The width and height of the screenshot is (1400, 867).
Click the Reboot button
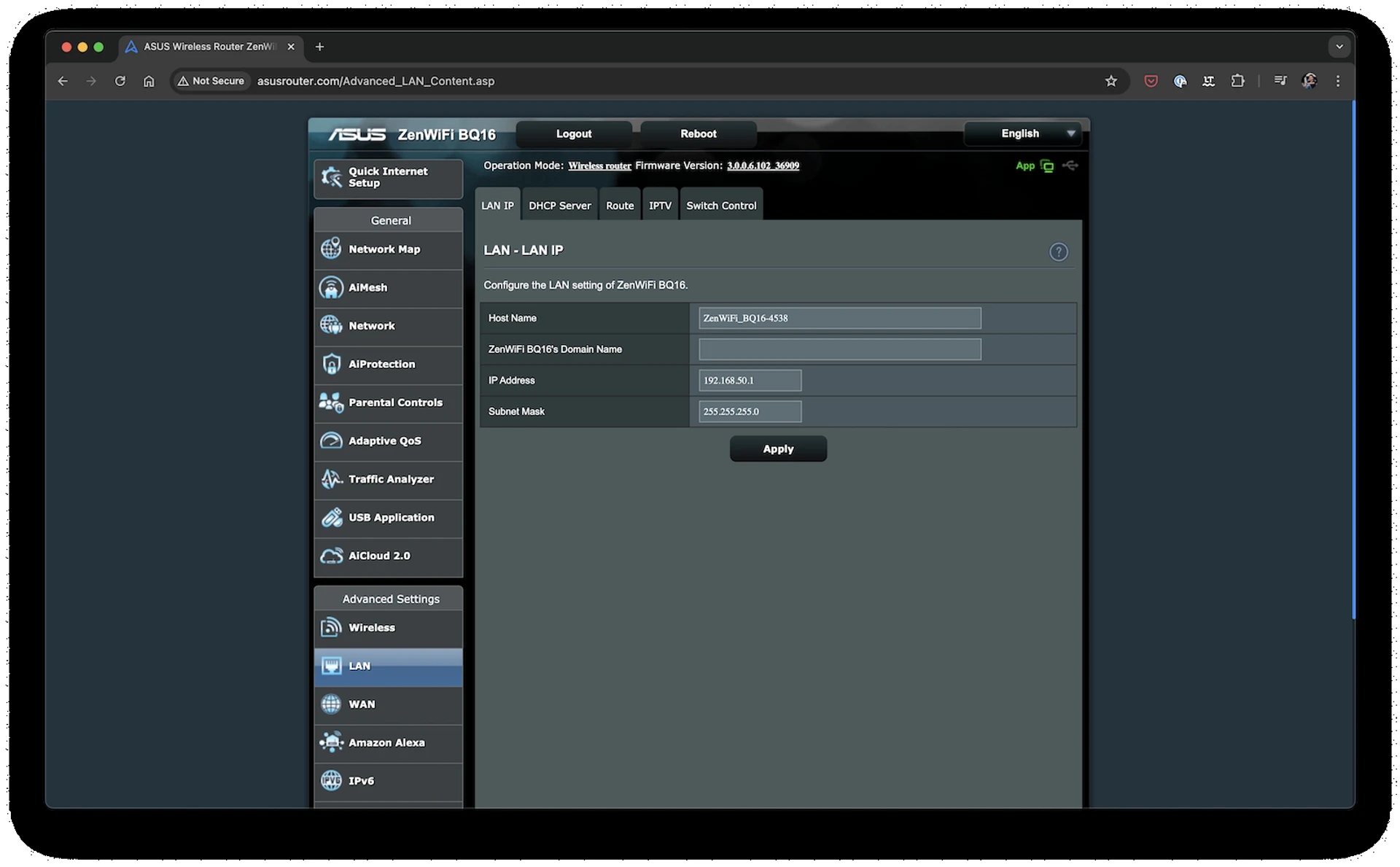[699, 133]
